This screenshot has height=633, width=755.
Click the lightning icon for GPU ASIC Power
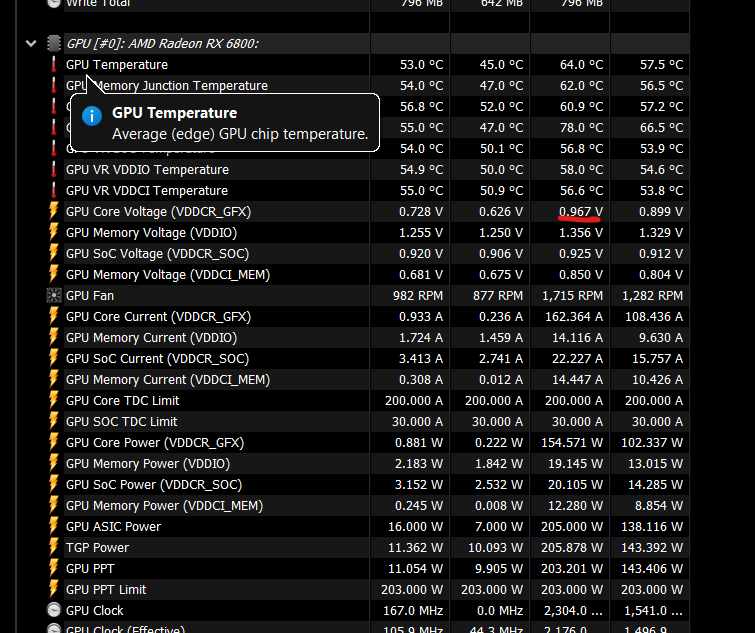53,527
